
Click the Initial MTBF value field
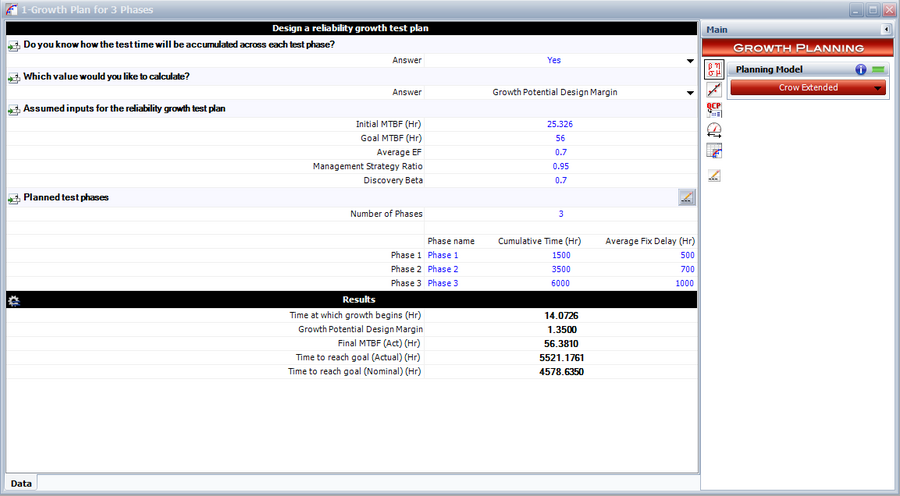coord(559,124)
